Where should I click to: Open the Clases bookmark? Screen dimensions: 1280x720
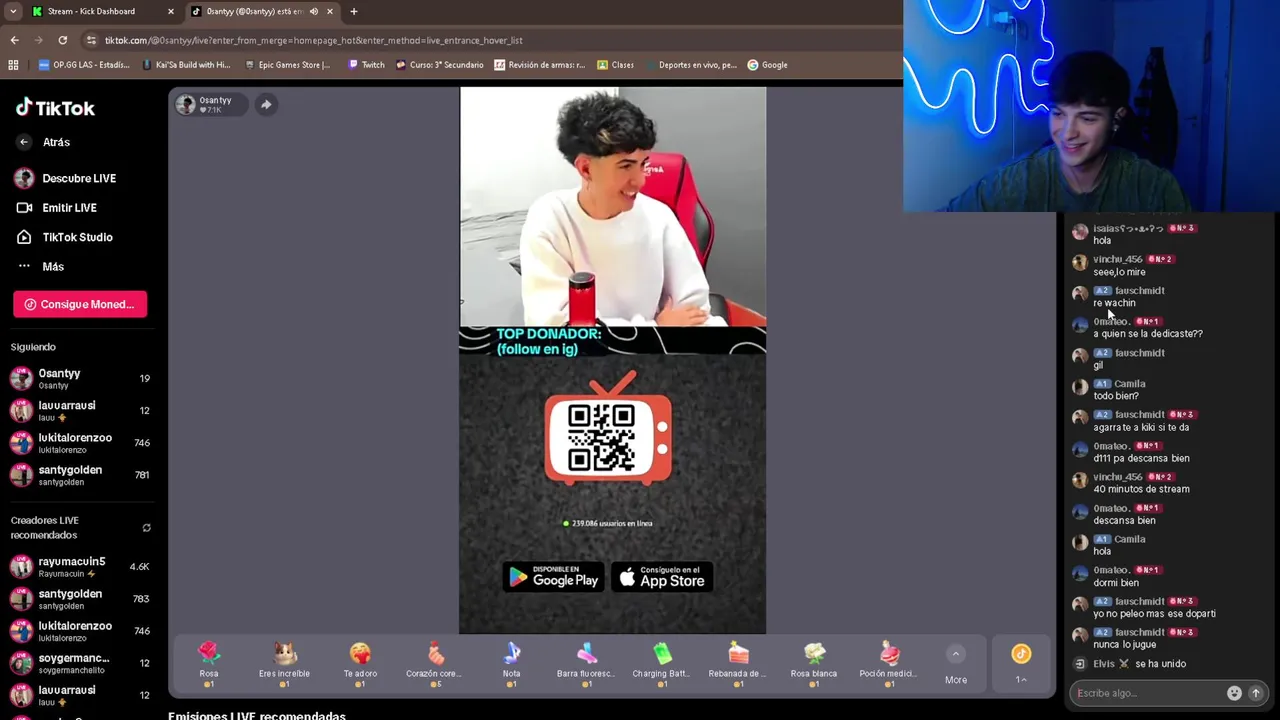click(x=615, y=65)
